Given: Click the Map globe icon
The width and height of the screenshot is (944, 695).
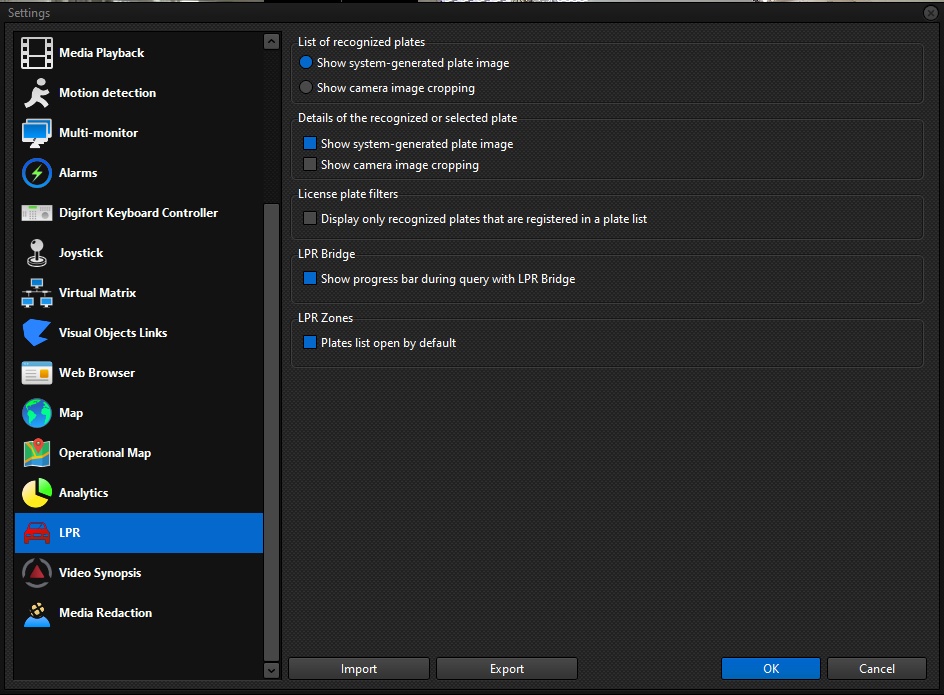Looking at the screenshot, I should [37, 413].
